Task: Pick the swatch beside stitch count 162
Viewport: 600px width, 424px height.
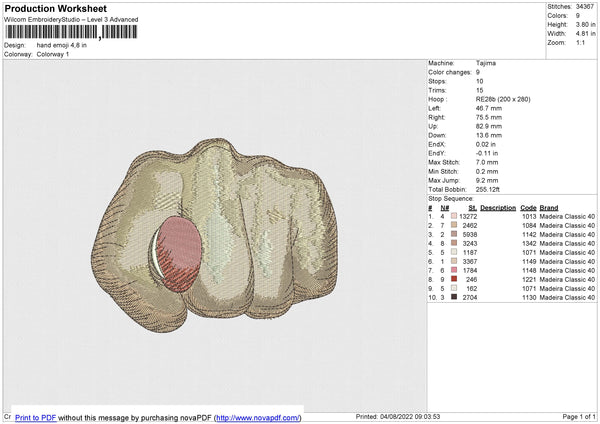Action: tap(454, 288)
